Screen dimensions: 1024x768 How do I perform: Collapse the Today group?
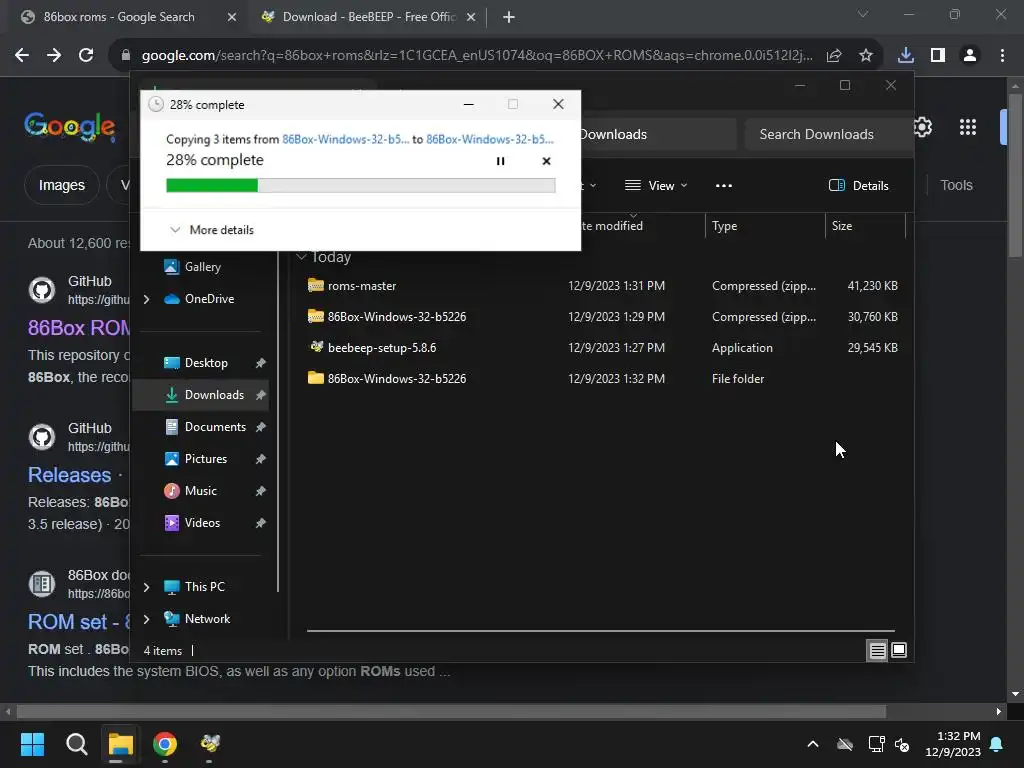(x=301, y=257)
